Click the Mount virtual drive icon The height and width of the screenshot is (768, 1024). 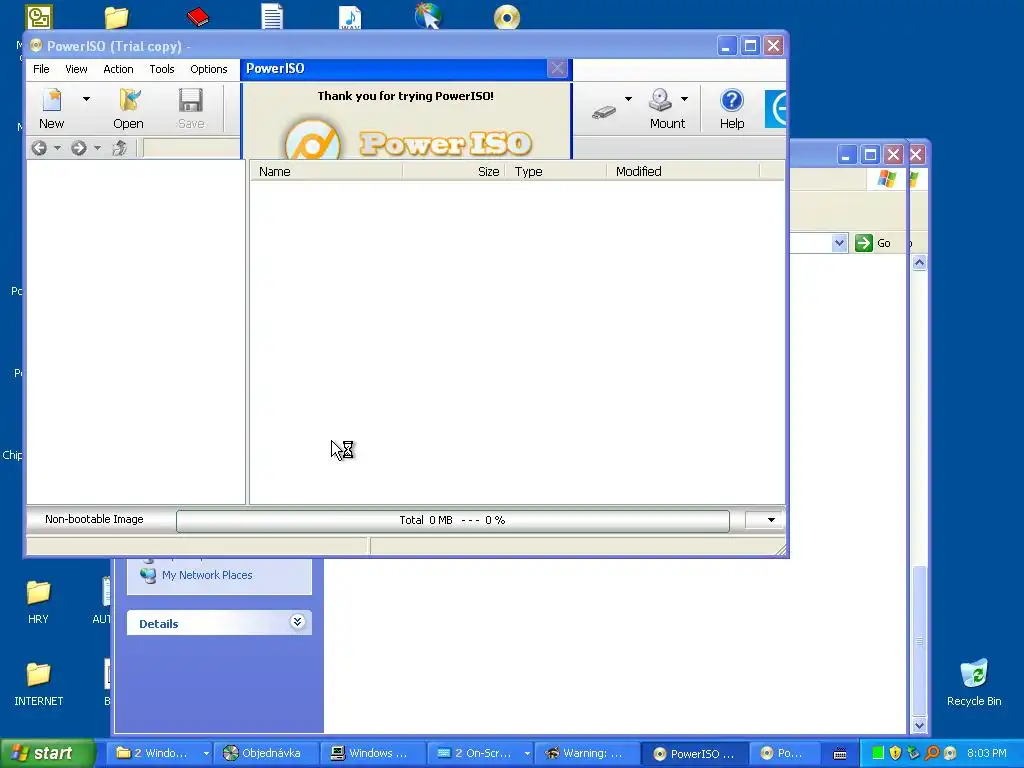coord(661,100)
